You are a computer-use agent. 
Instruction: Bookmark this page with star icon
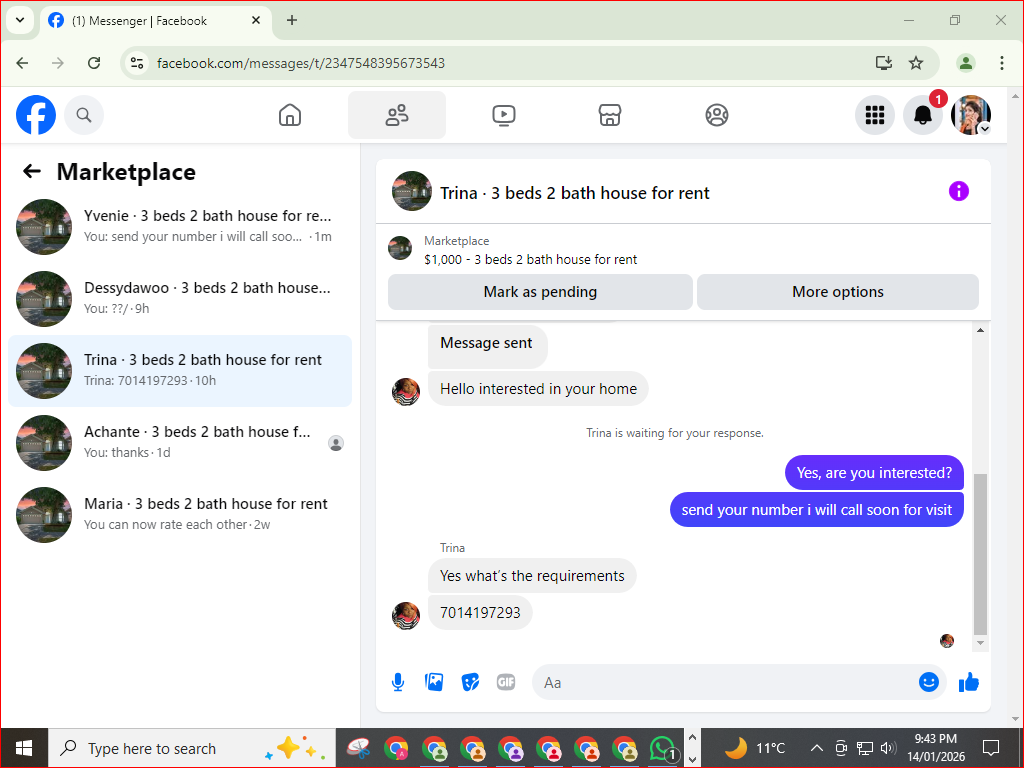pyautogui.click(x=916, y=63)
